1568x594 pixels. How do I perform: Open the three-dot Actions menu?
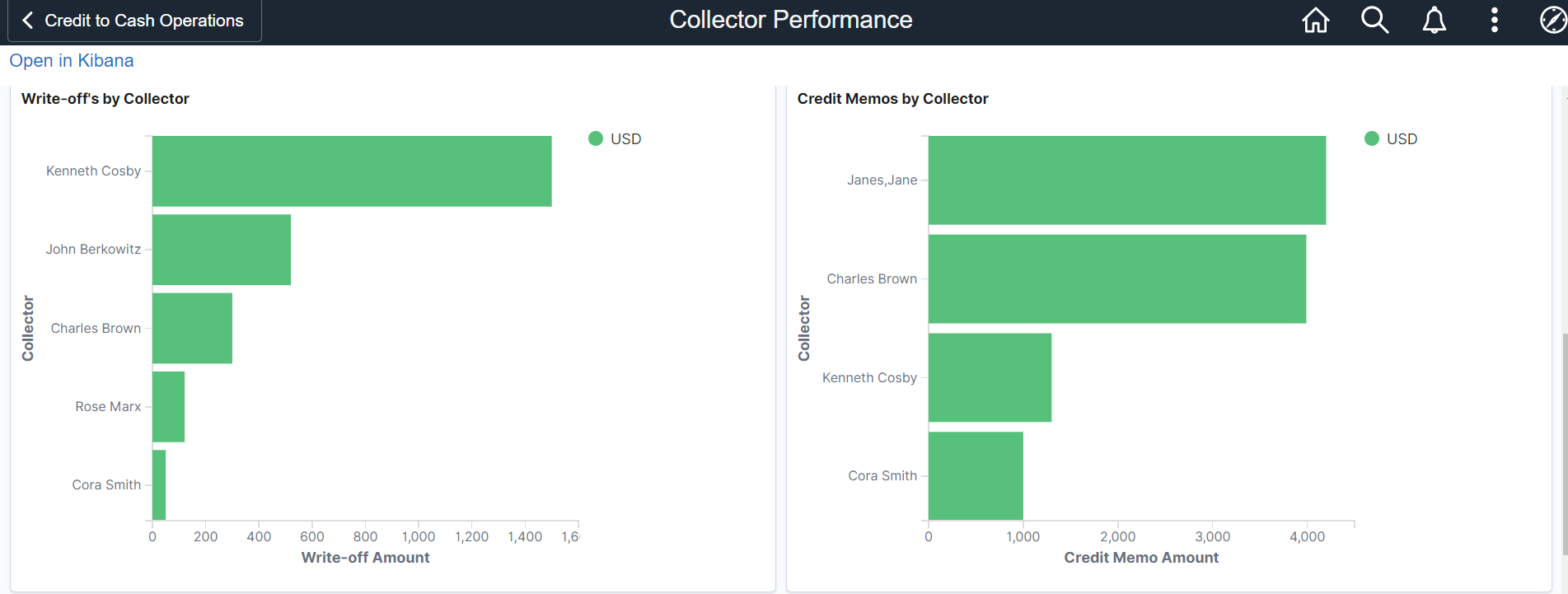click(1494, 20)
